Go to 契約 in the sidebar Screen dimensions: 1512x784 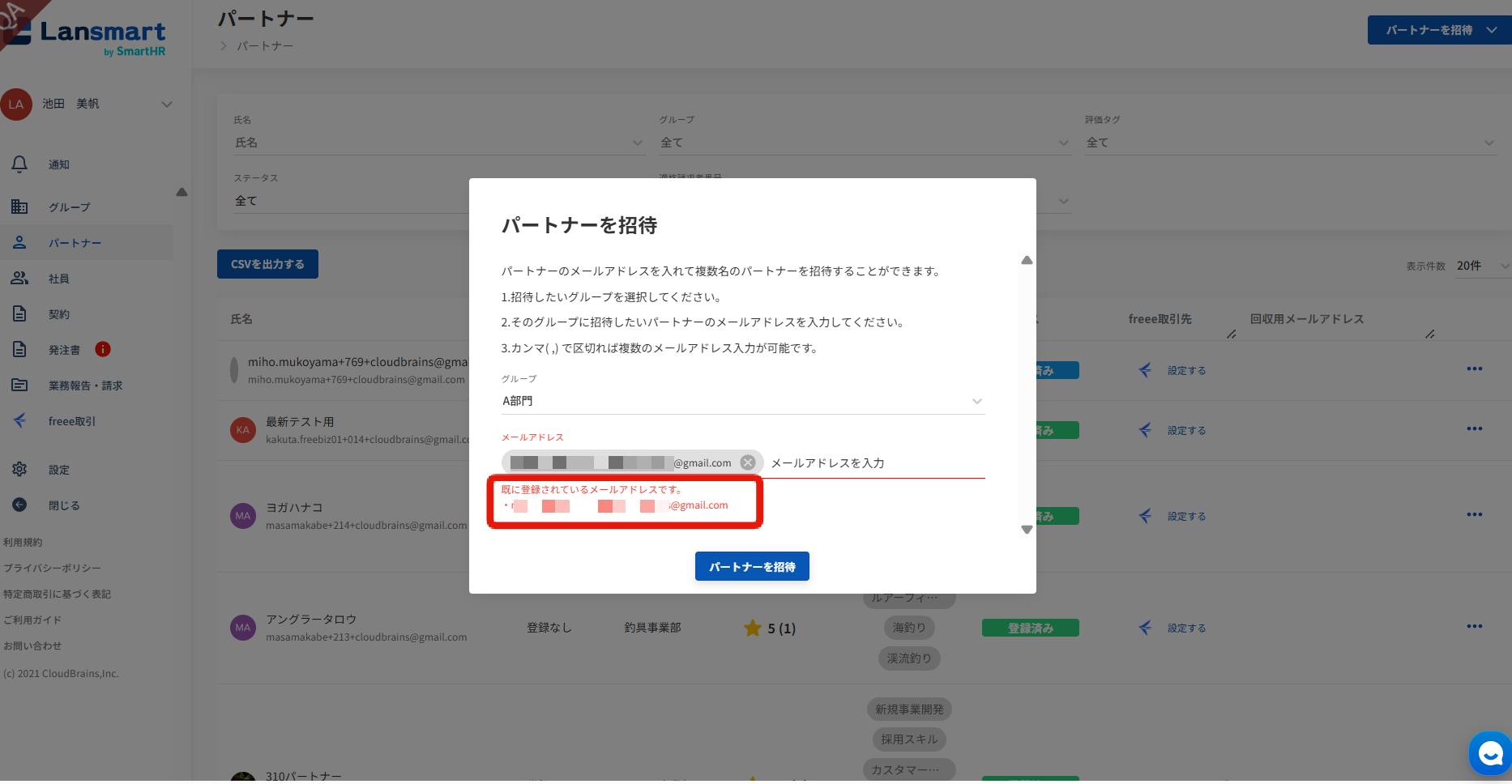[x=59, y=314]
